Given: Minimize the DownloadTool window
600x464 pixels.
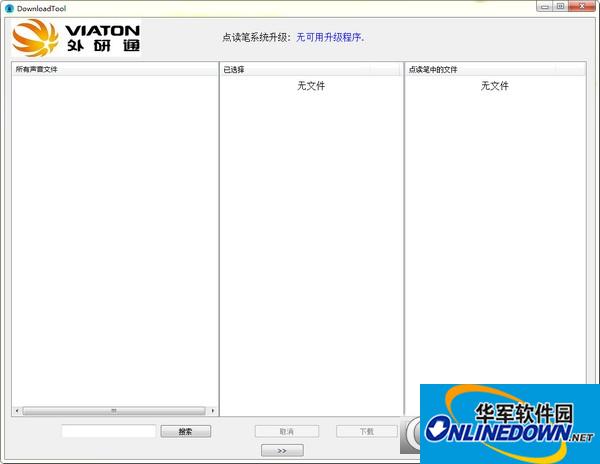Looking at the screenshot, I should 543,6.
